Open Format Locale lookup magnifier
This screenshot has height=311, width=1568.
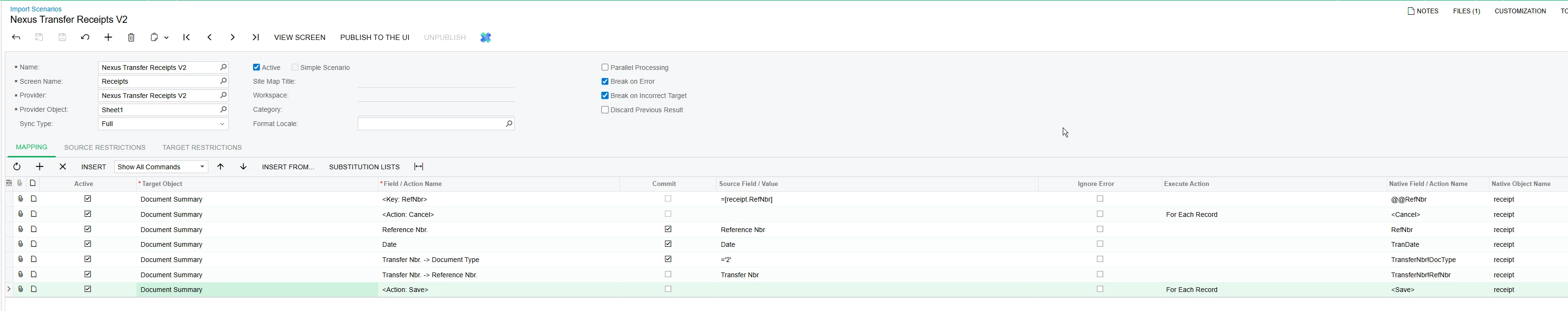click(510, 124)
